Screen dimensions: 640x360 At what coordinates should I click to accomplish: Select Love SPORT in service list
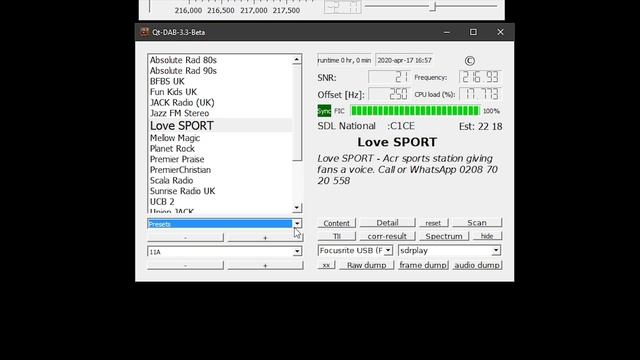220,126
